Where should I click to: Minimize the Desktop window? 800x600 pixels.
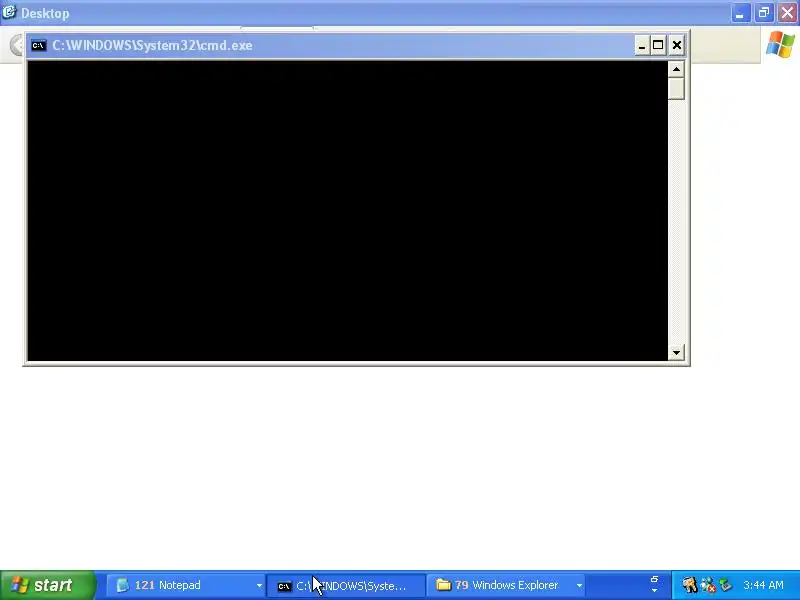point(740,13)
